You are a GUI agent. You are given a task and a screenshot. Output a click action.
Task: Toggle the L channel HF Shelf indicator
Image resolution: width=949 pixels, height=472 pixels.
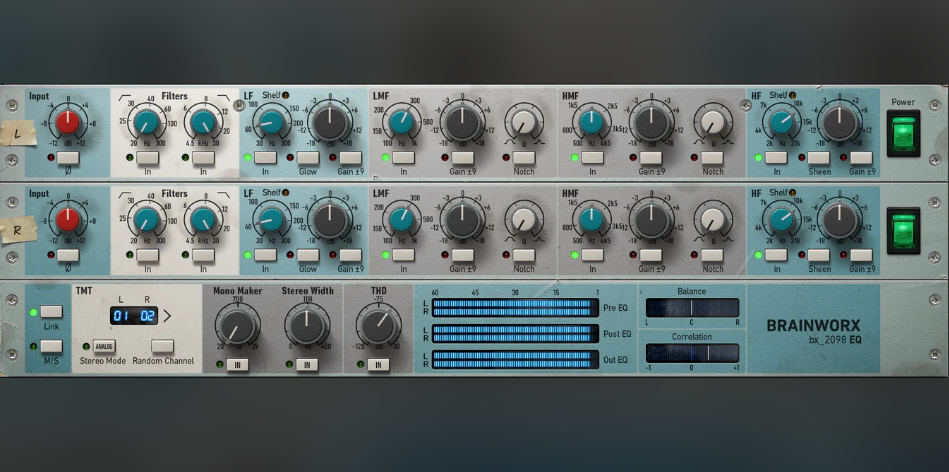coord(792,95)
